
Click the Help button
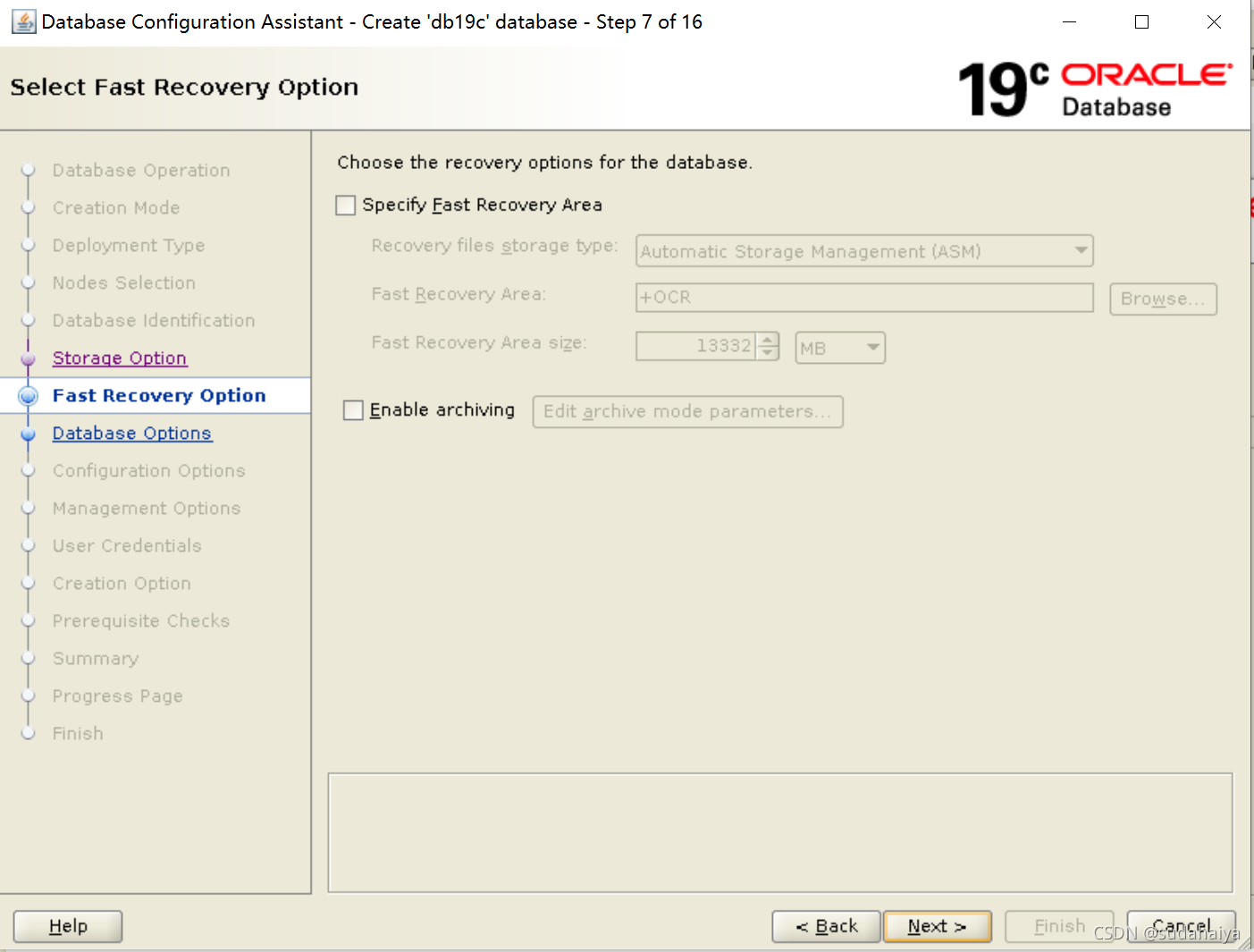tap(68, 926)
